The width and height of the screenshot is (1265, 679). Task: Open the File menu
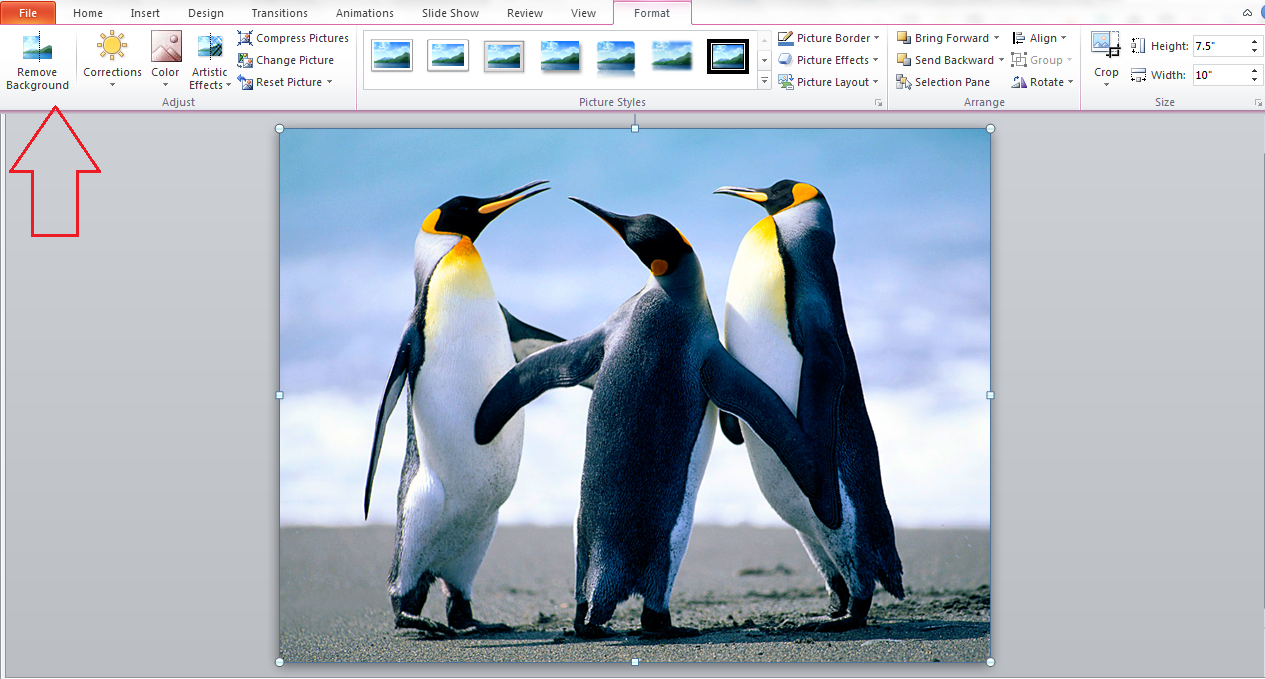(x=28, y=13)
